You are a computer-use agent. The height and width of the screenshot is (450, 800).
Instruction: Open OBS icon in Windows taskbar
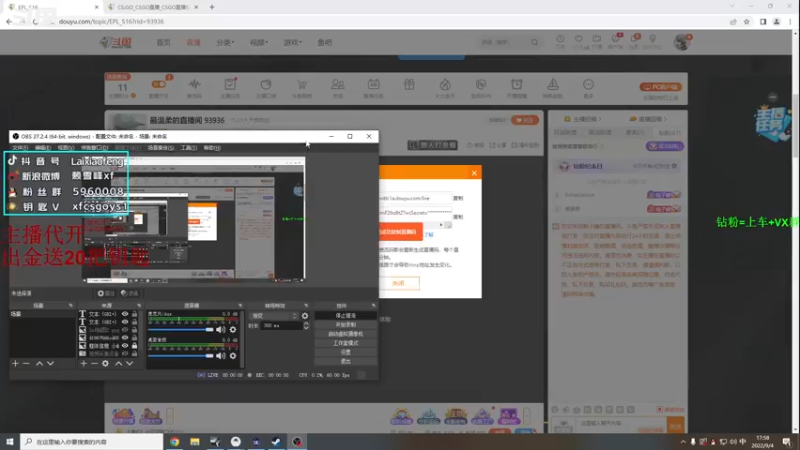point(296,442)
